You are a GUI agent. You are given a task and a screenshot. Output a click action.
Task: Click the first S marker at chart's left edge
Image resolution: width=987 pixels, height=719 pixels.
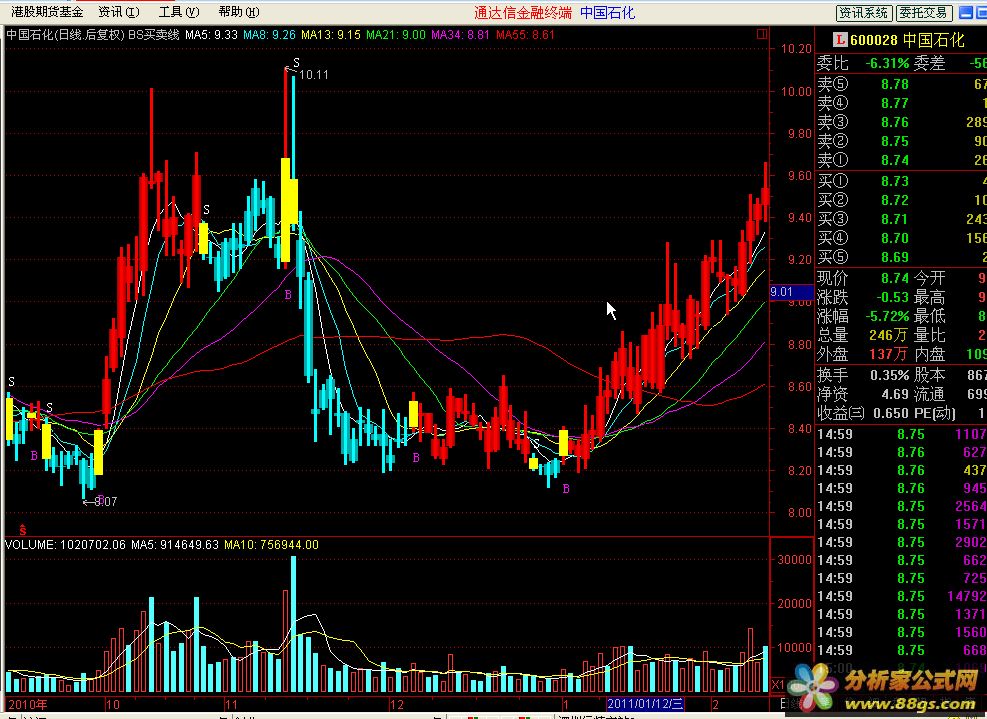11,382
